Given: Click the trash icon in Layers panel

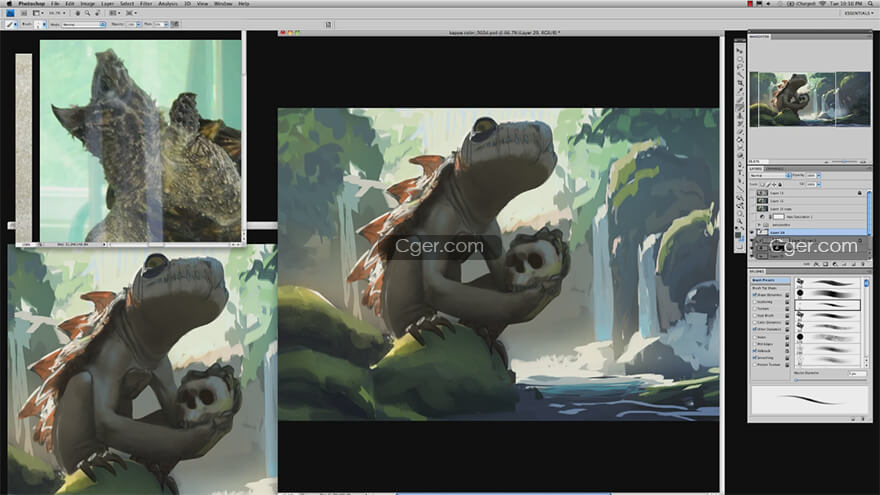Looking at the screenshot, I should (x=863, y=264).
